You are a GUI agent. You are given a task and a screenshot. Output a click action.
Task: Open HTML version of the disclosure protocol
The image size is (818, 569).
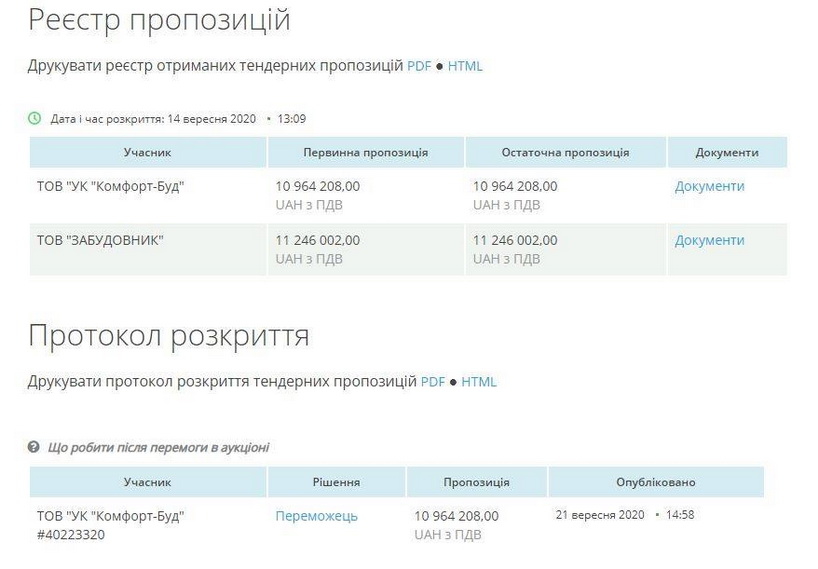(479, 382)
